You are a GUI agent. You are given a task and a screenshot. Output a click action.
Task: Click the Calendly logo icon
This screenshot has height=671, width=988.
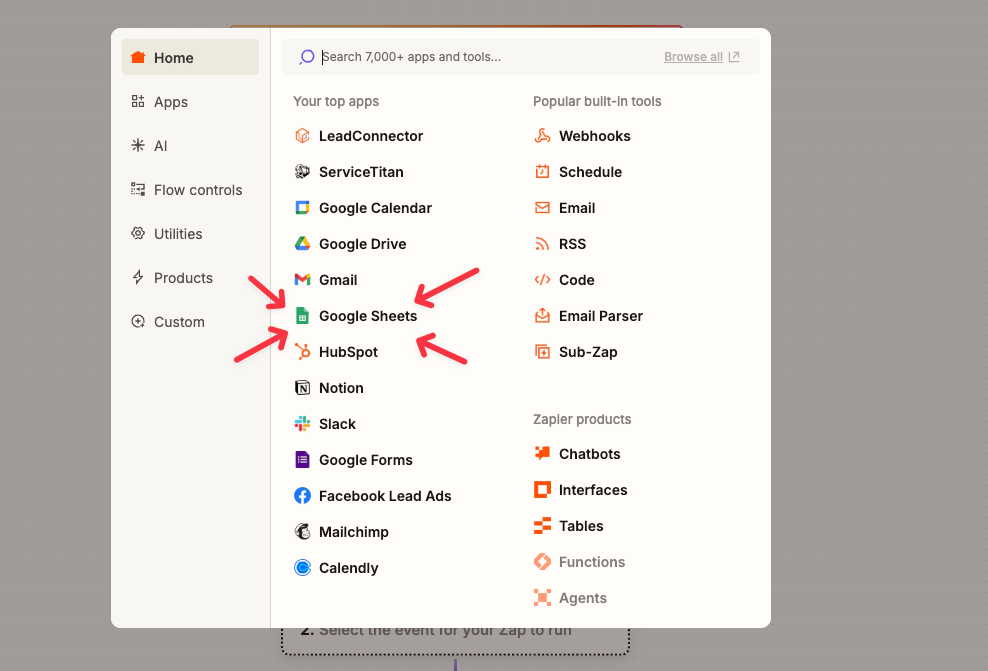click(x=302, y=568)
